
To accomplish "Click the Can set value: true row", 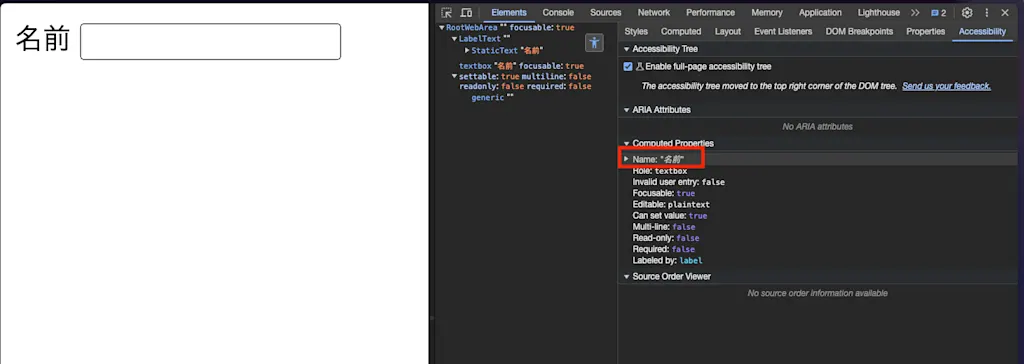I will click(670, 216).
